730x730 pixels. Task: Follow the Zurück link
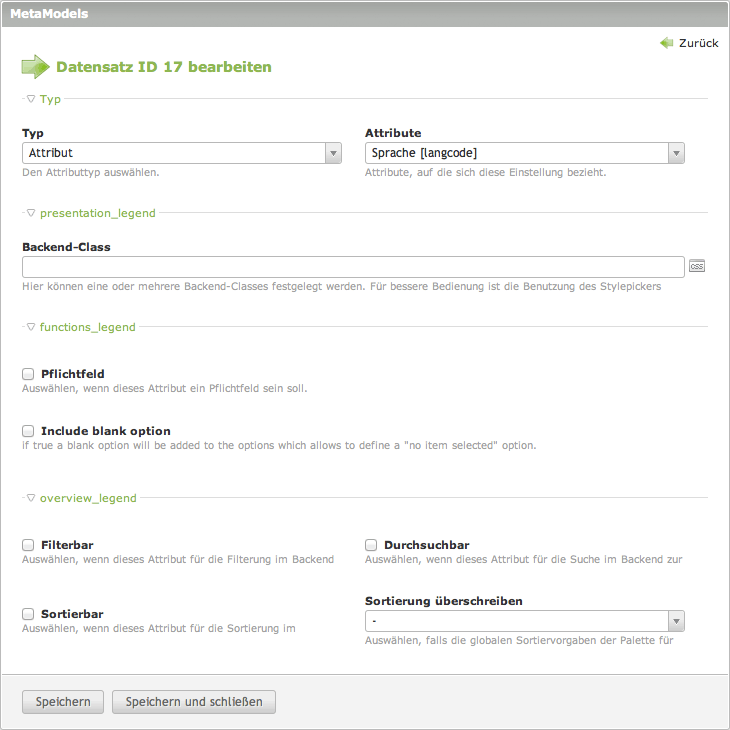(x=698, y=43)
